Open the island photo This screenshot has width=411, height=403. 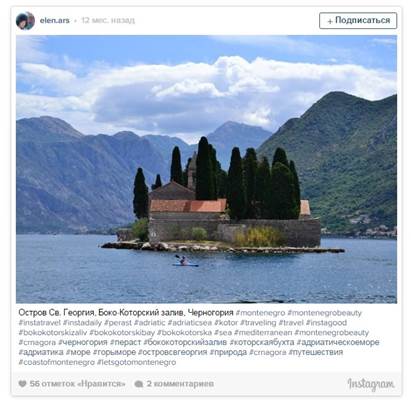(206, 169)
